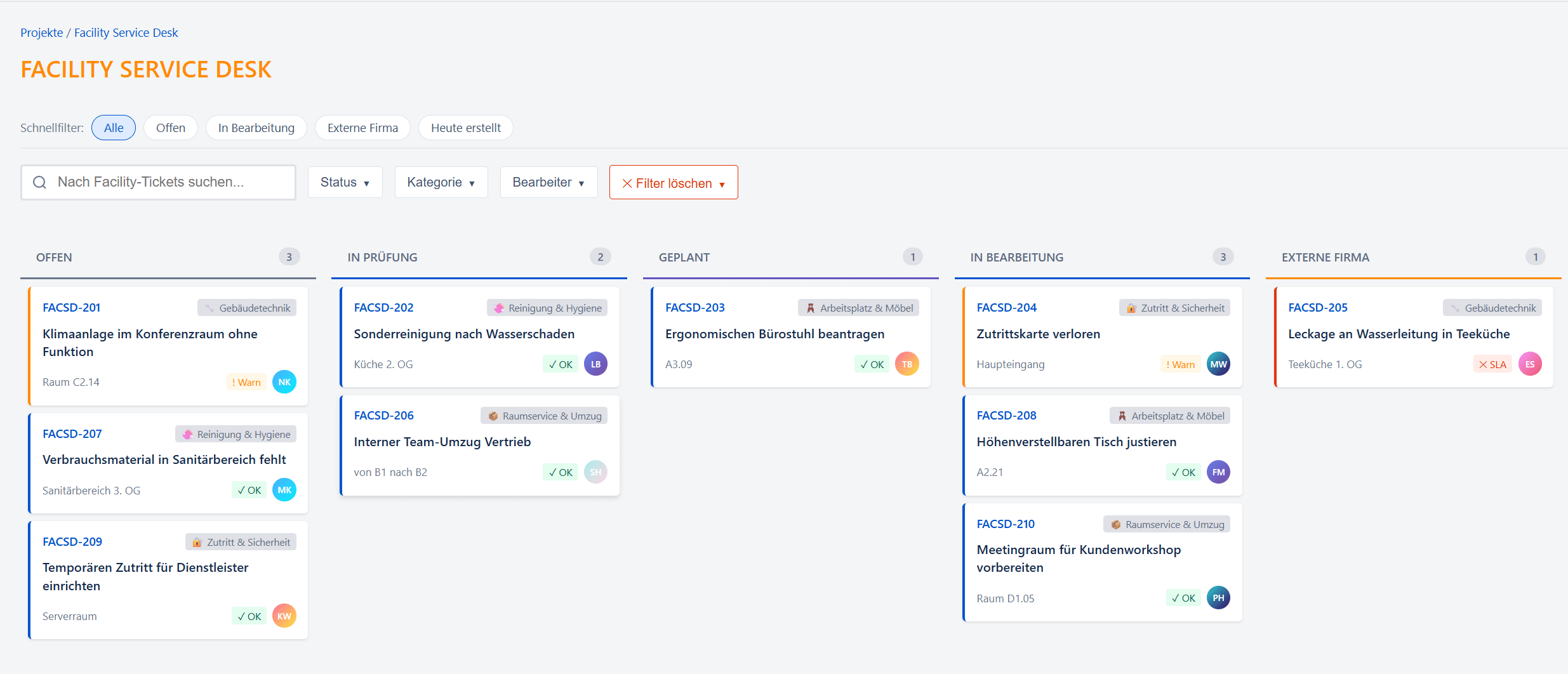Screen dimensions: 1568x674
Task: Click the TB avatar on FACSD-203 card
Action: [907, 364]
